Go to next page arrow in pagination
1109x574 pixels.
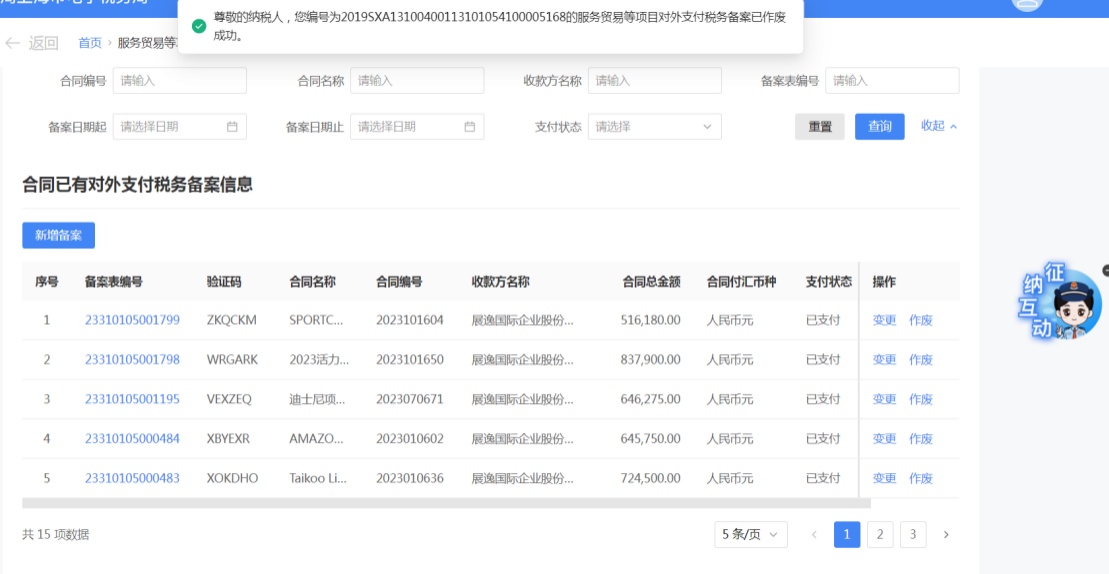point(946,535)
